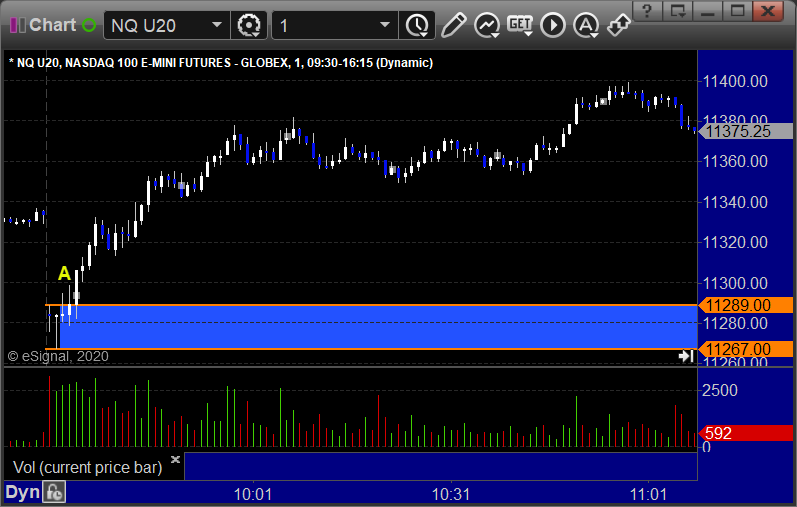The width and height of the screenshot is (797, 507).
Task: Click the 11300.00 price axis label
Action: [x=735, y=283]
